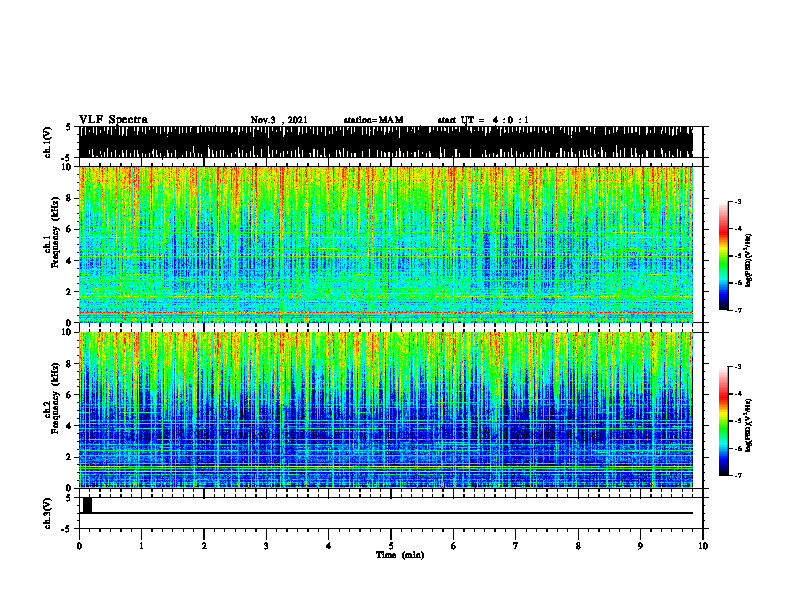This screenshot has height=612, width=792.
Task: Click the ch.1 voltage waveform strip
Action: (x=386, y=142)
